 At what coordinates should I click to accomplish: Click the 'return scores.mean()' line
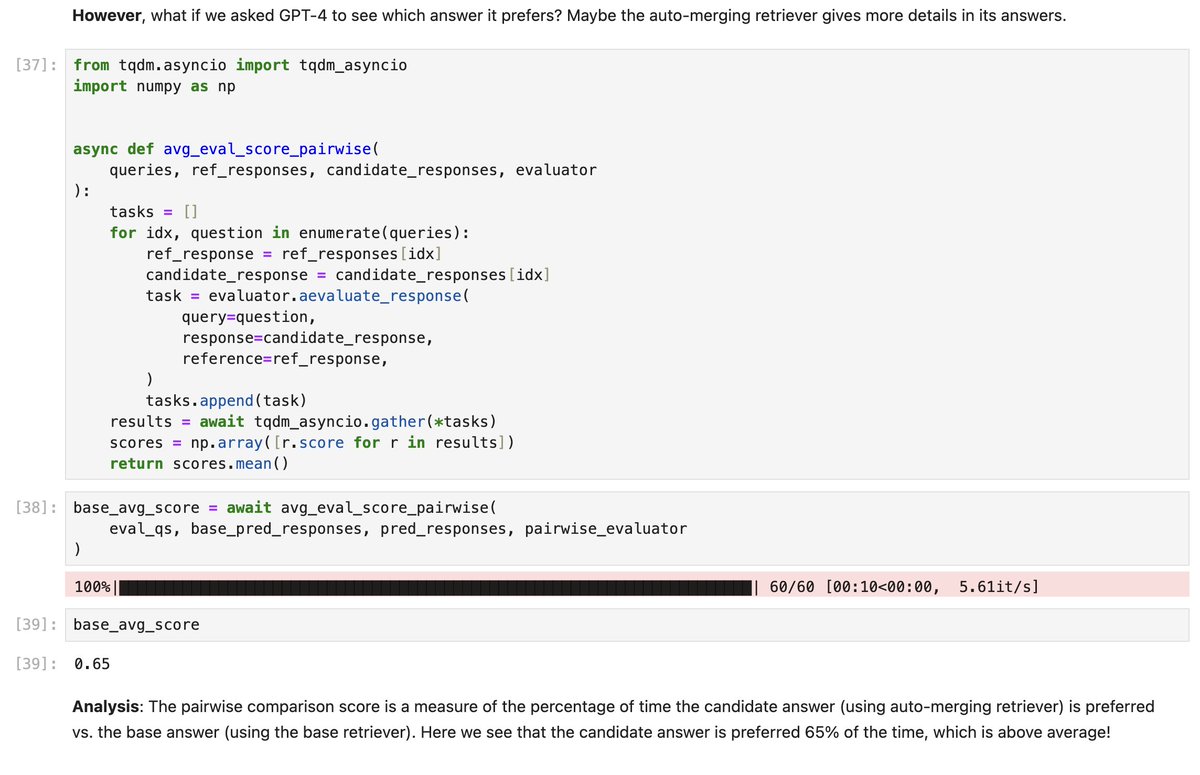click(x=198, y=464)
